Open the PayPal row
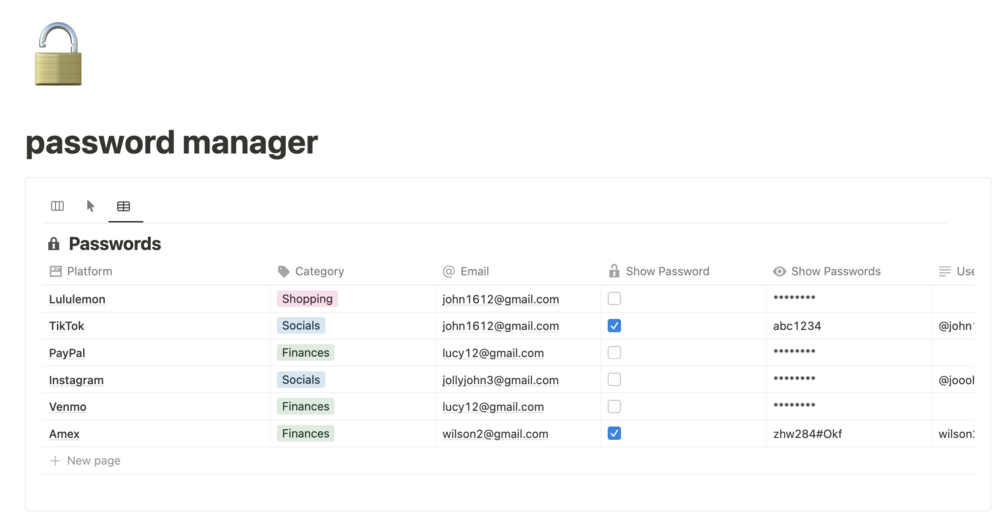Image resolution: width=1005 pixels, height=523 pixels. click(67, 353)
